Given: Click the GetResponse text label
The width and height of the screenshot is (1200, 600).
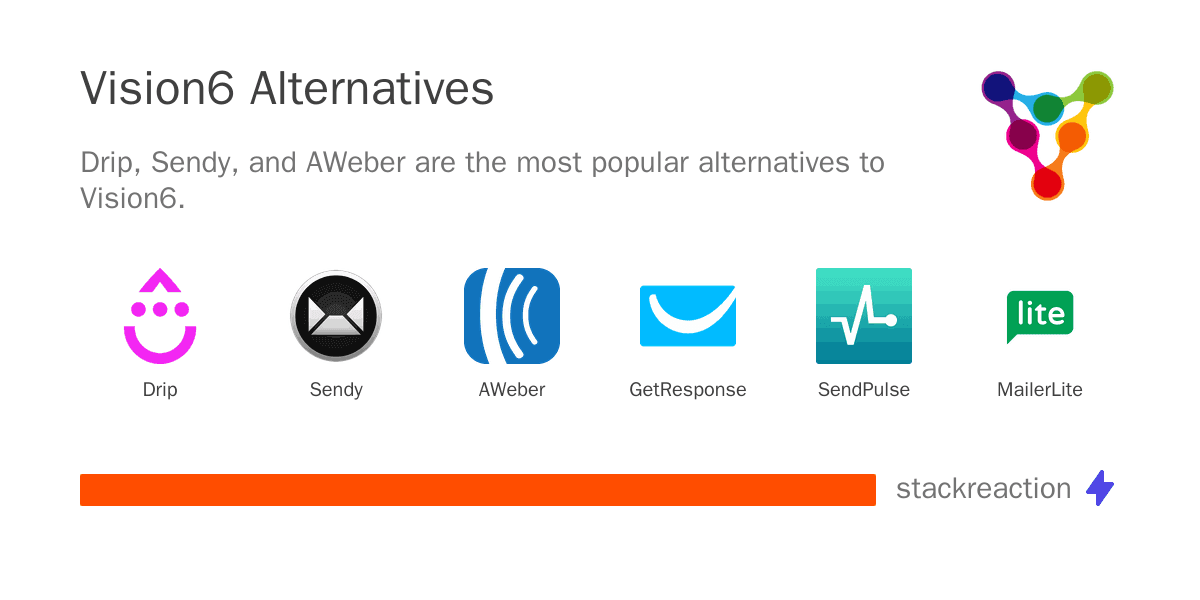Looking at the screenshot, I should [688, 390].
